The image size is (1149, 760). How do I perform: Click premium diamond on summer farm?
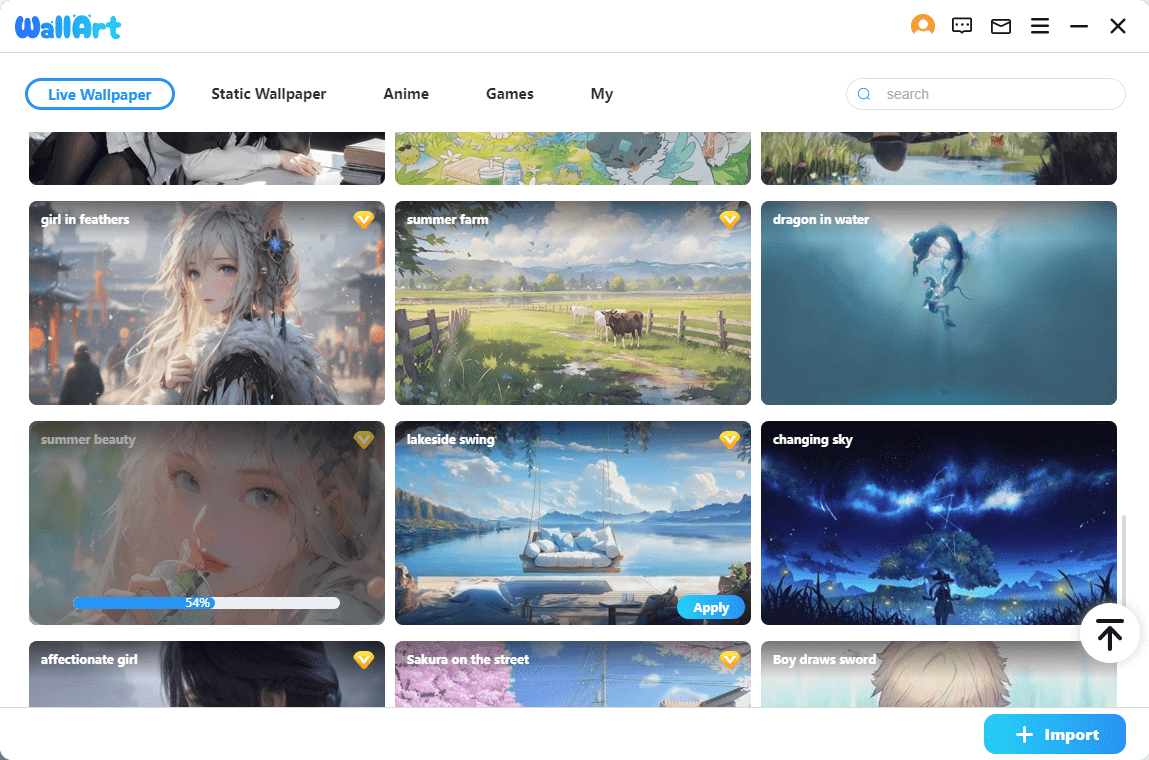[x=729, y=219]
